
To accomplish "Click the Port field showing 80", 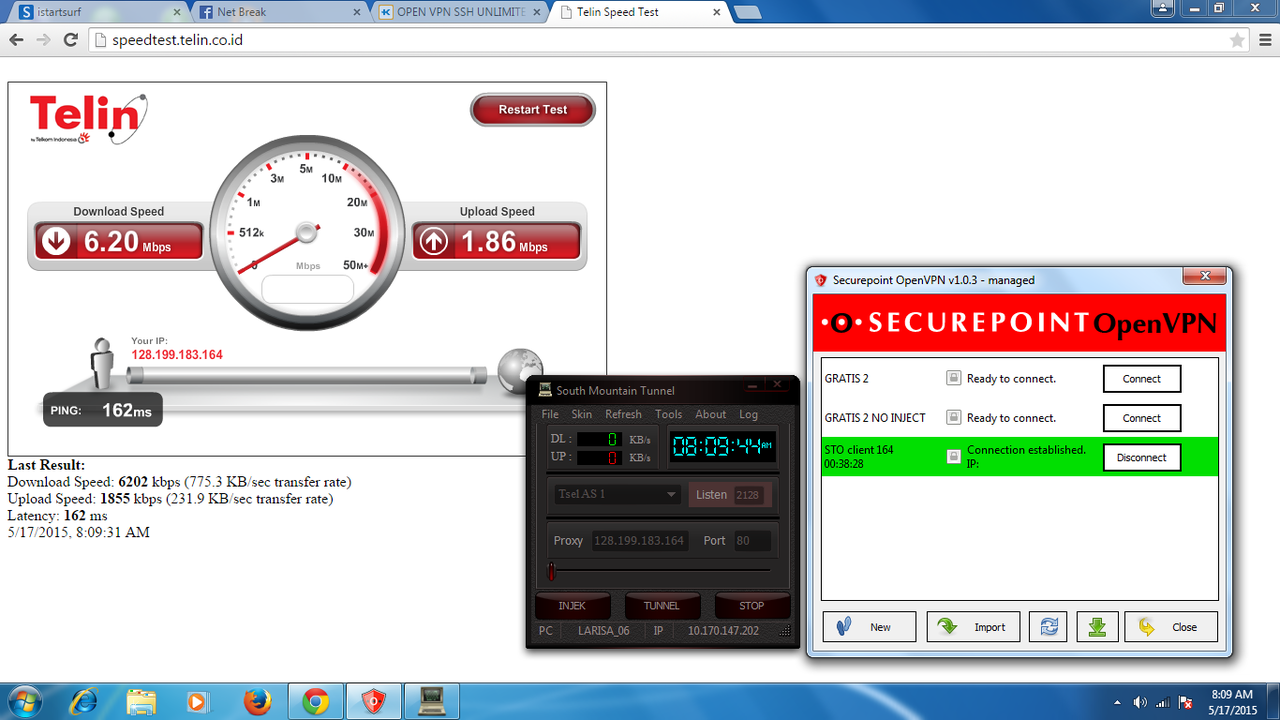I will (x=752, y=541).
